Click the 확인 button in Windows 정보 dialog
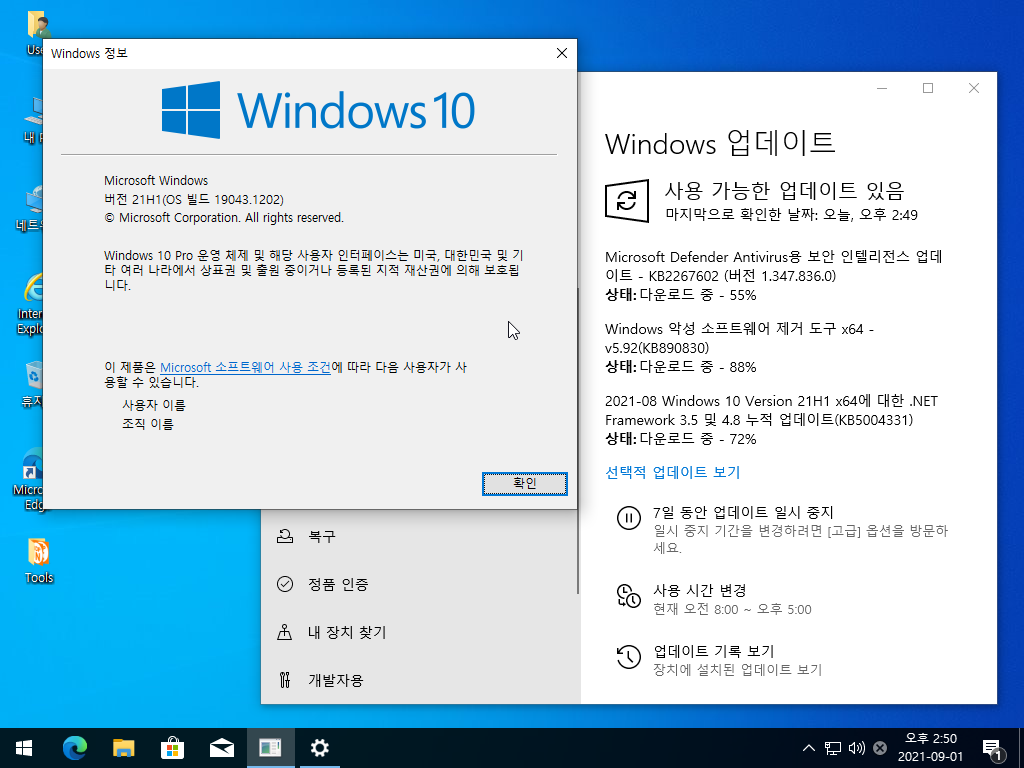The image size is (1024, 768). pos(524,483)
